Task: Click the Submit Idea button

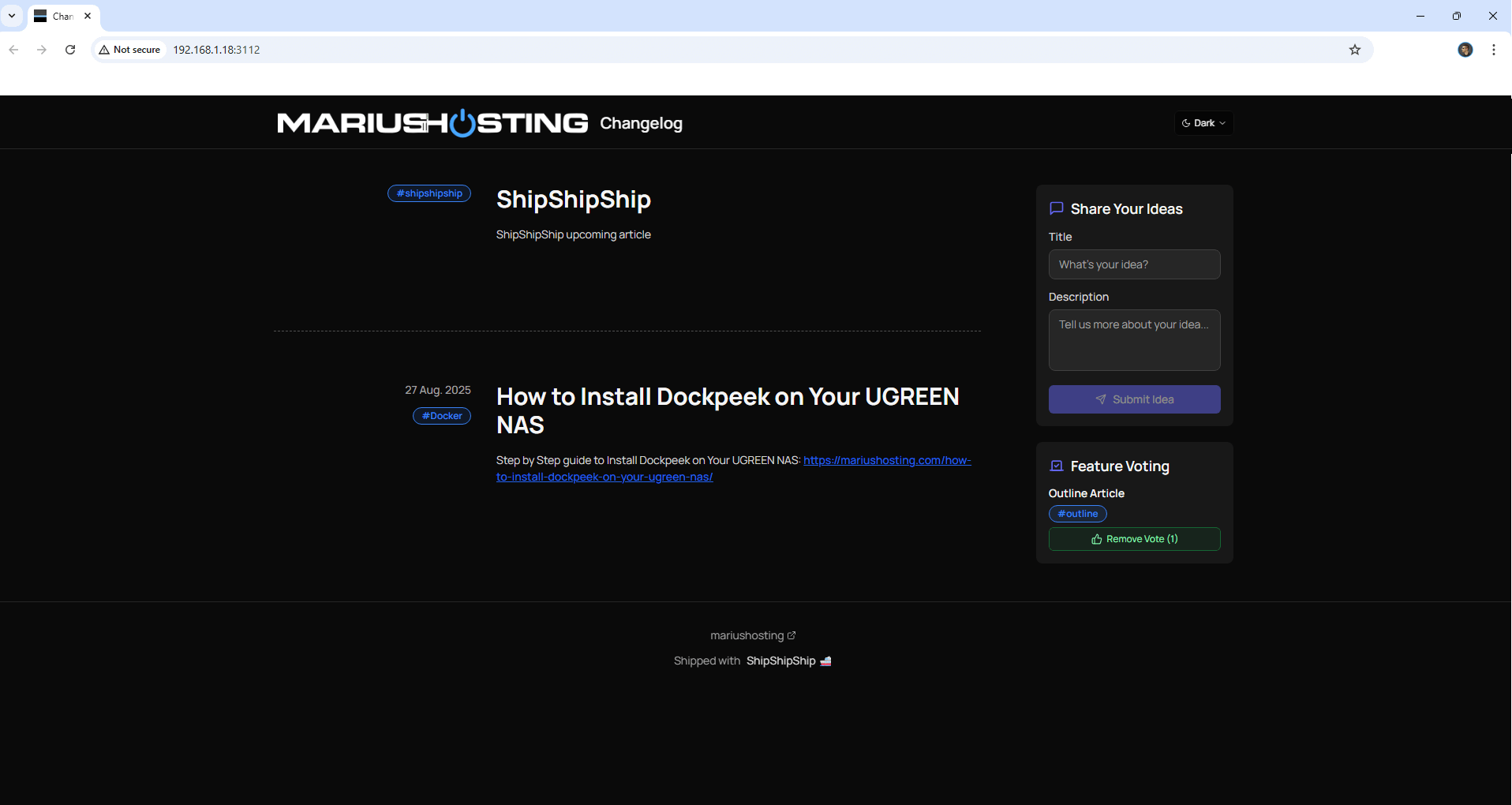Action: [x=1134, y=399]
